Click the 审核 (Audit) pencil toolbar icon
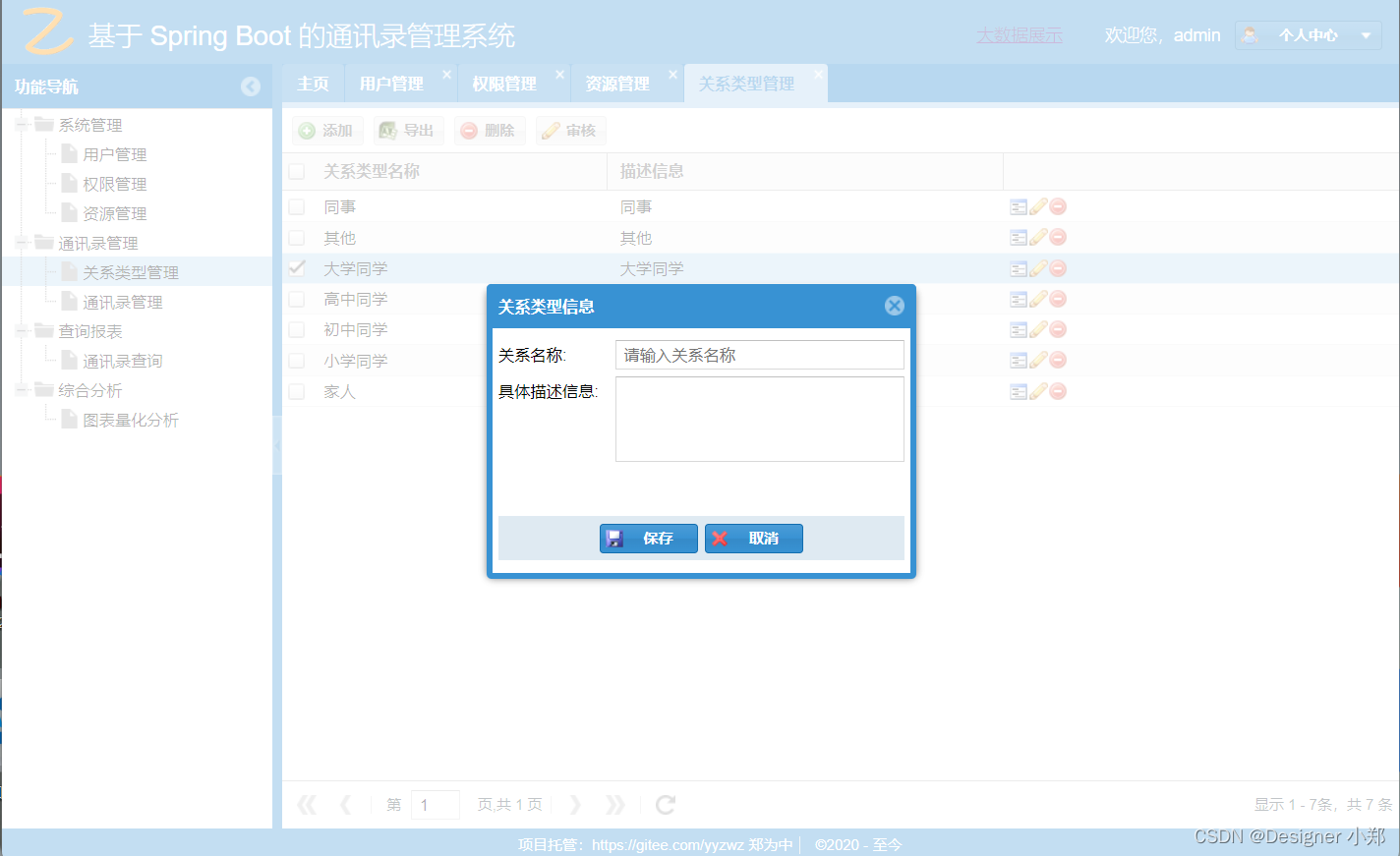 pos(553,130)
